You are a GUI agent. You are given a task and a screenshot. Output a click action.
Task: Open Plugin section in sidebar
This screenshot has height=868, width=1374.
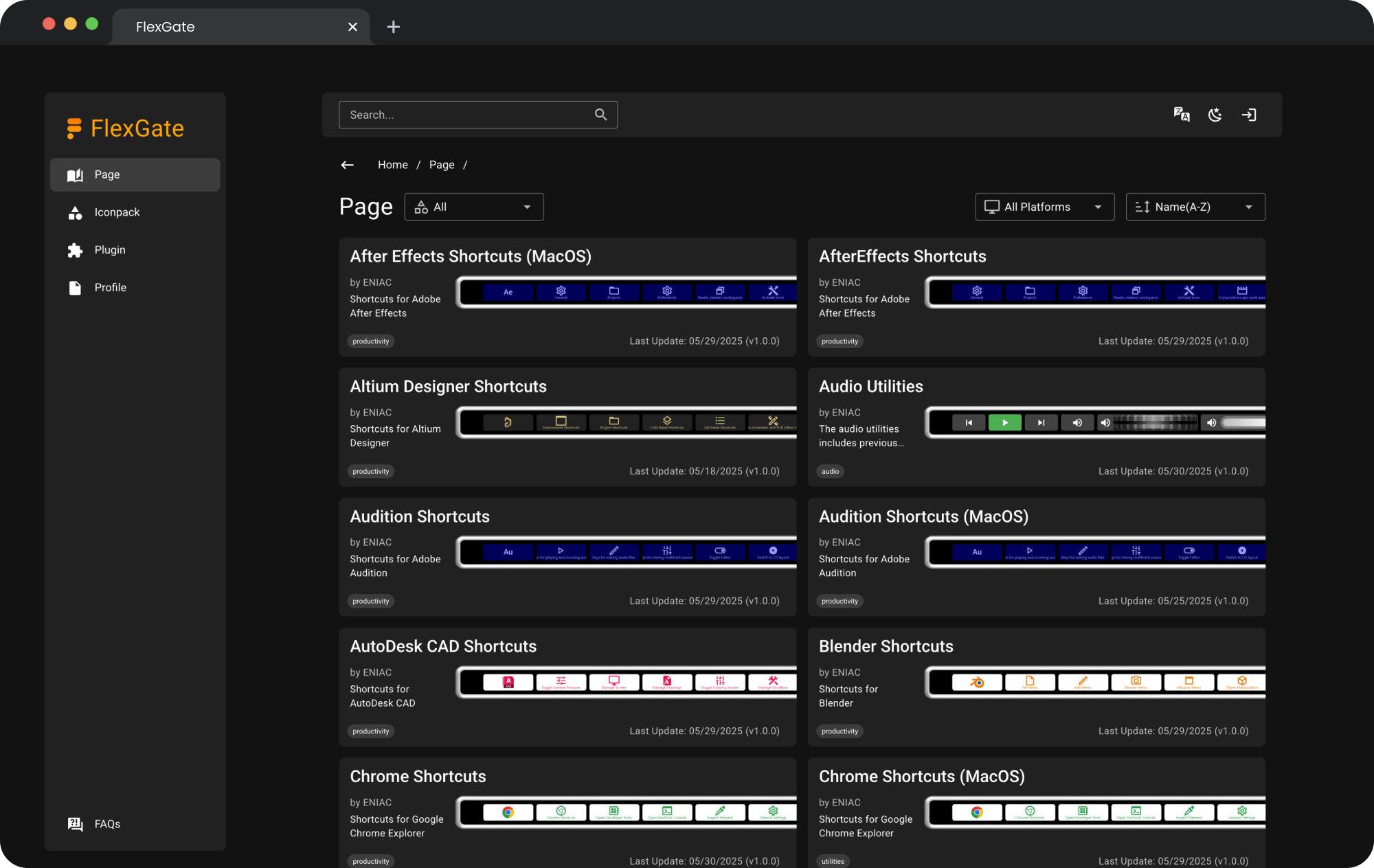[x=110, y=250]
